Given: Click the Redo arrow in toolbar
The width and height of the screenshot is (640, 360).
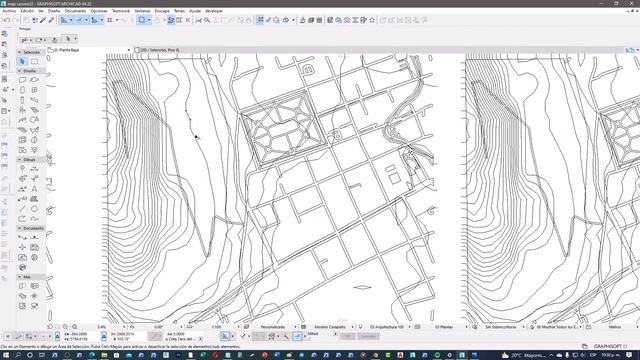Looking at the screenshot, I should [x=16, y=20].
